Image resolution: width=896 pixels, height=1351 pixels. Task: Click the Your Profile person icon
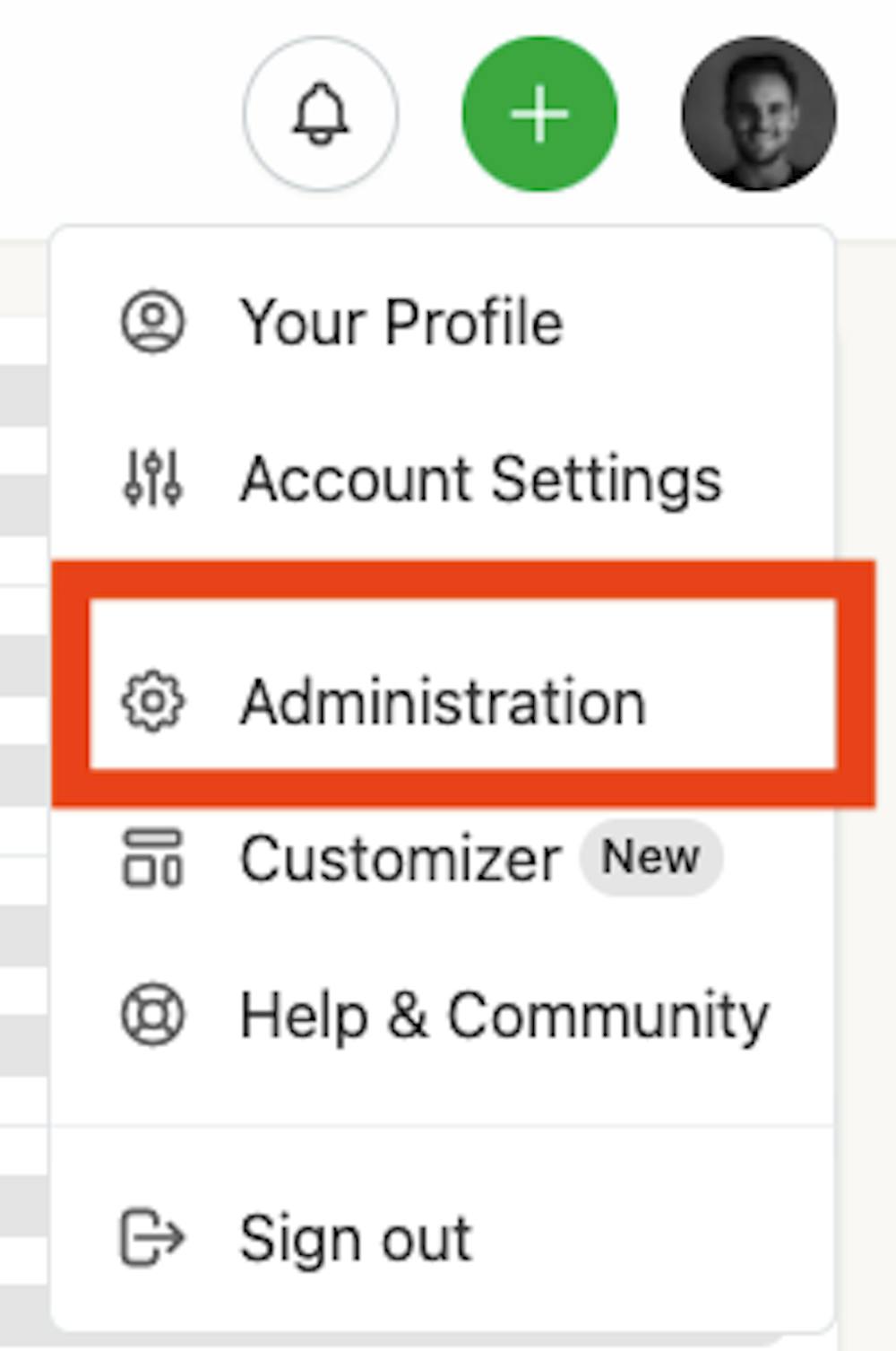[152, 321]
